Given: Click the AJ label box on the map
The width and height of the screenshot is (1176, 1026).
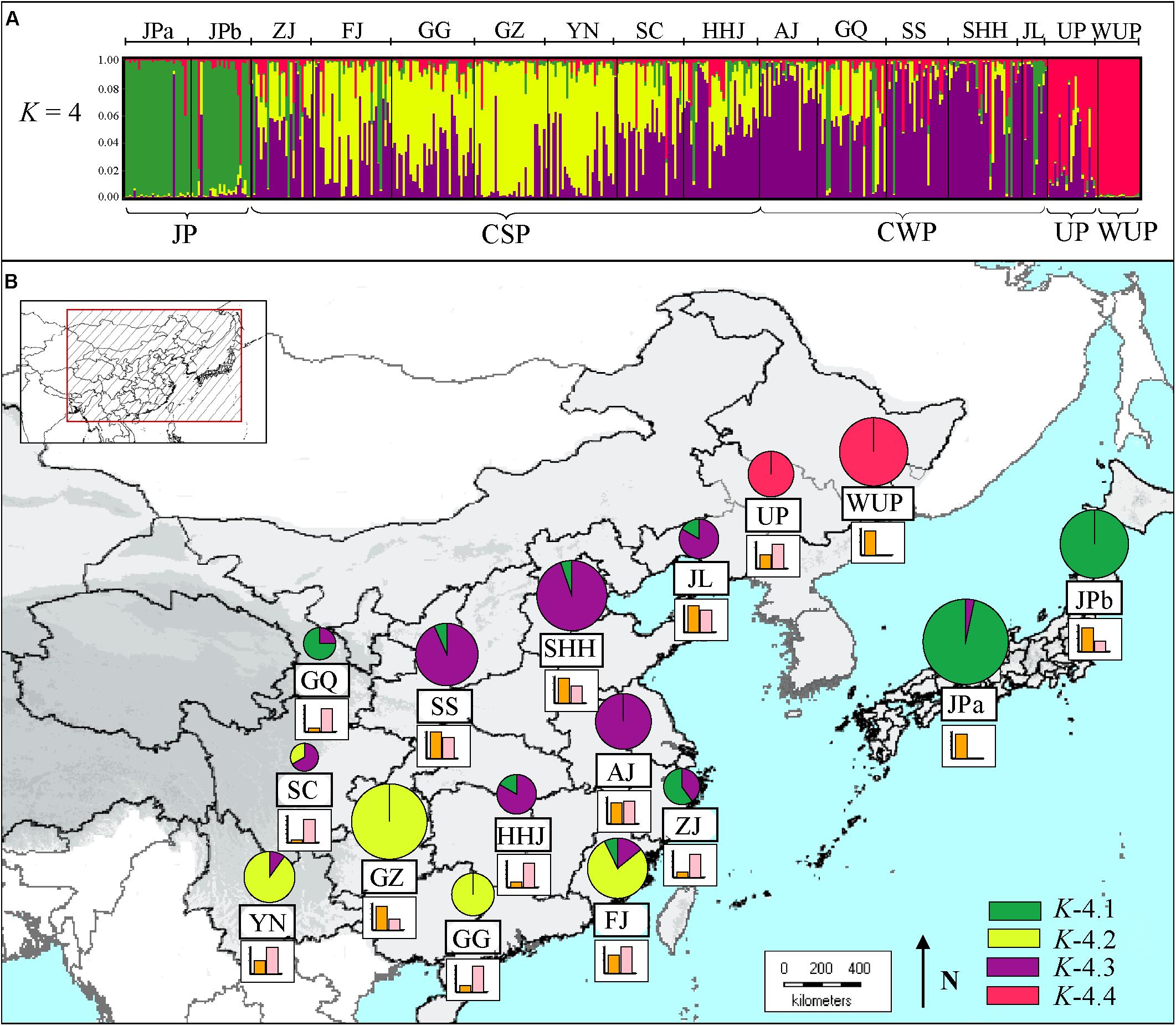Looking at the screenshot, I should coord(624,771).
